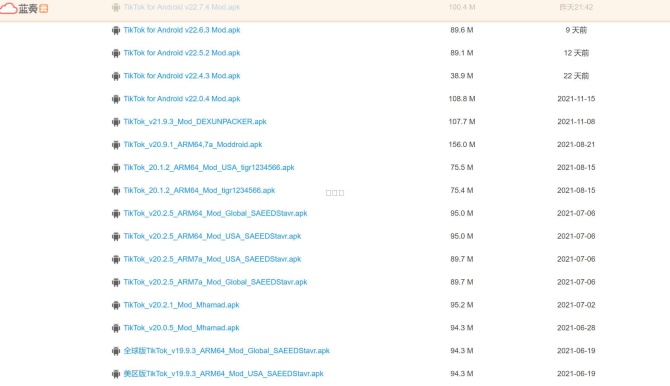Screen dimensions: 670x386
Task: Click Android icon beside 20.1.2_ARM64_Mod_tigr1234566.apk
Action: (116, 191)
